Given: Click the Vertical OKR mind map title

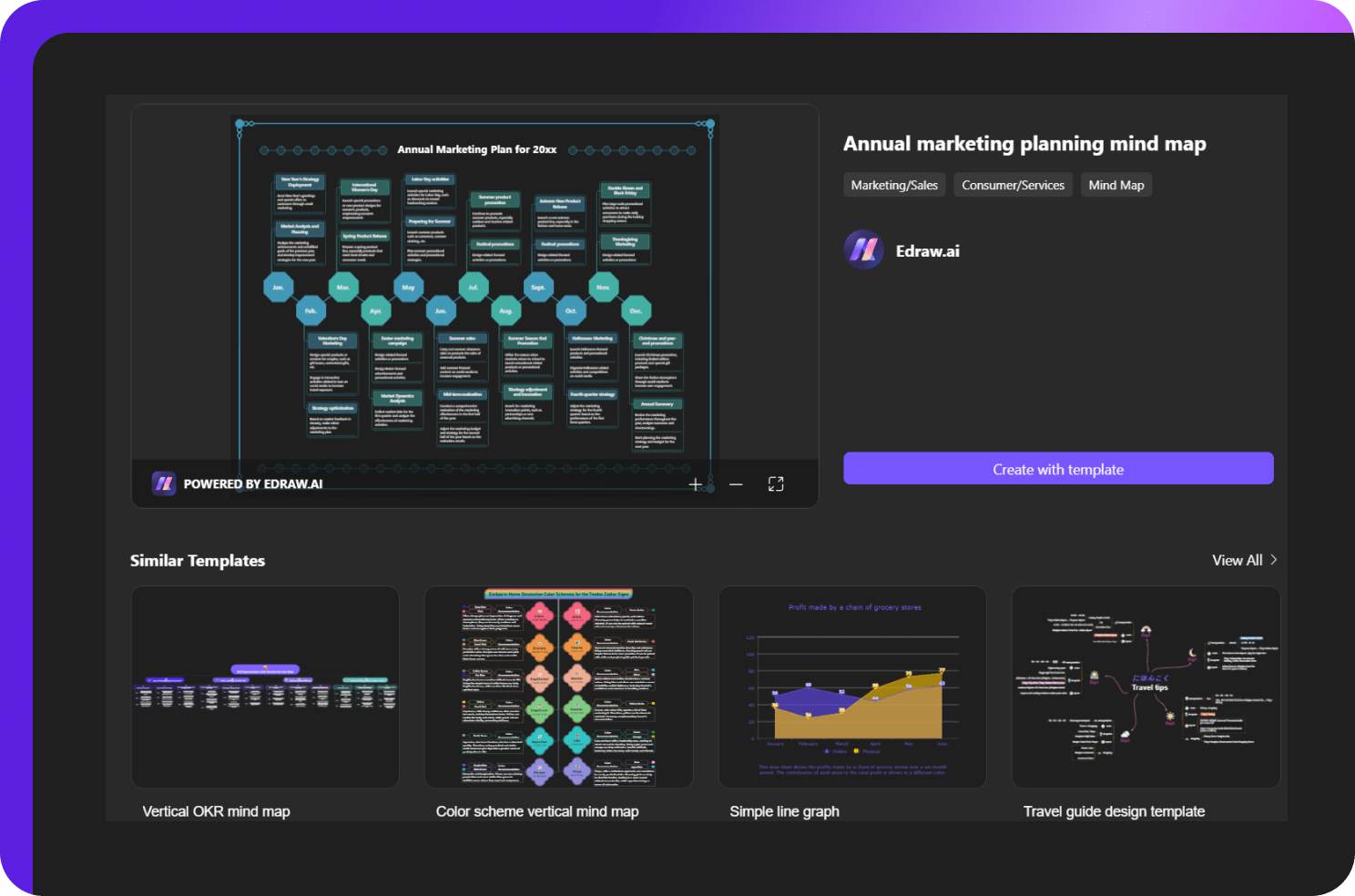Looking at the screenshot, I should click(217, 811).
